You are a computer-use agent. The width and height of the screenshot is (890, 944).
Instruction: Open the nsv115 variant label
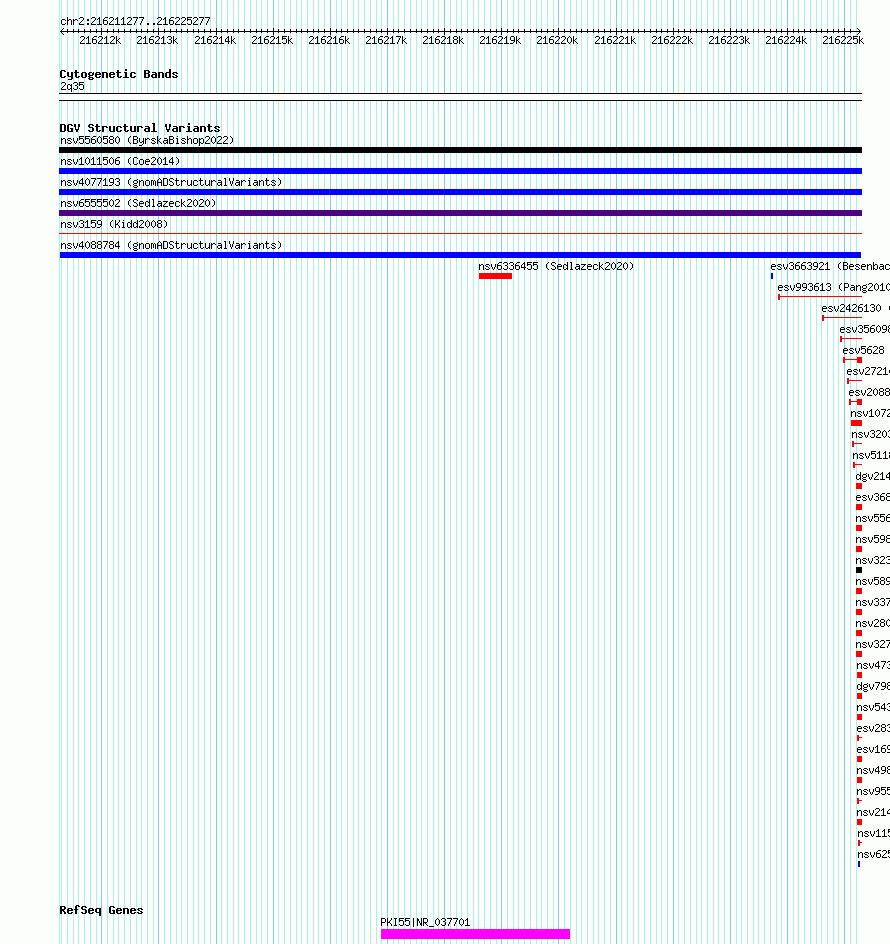874,834
